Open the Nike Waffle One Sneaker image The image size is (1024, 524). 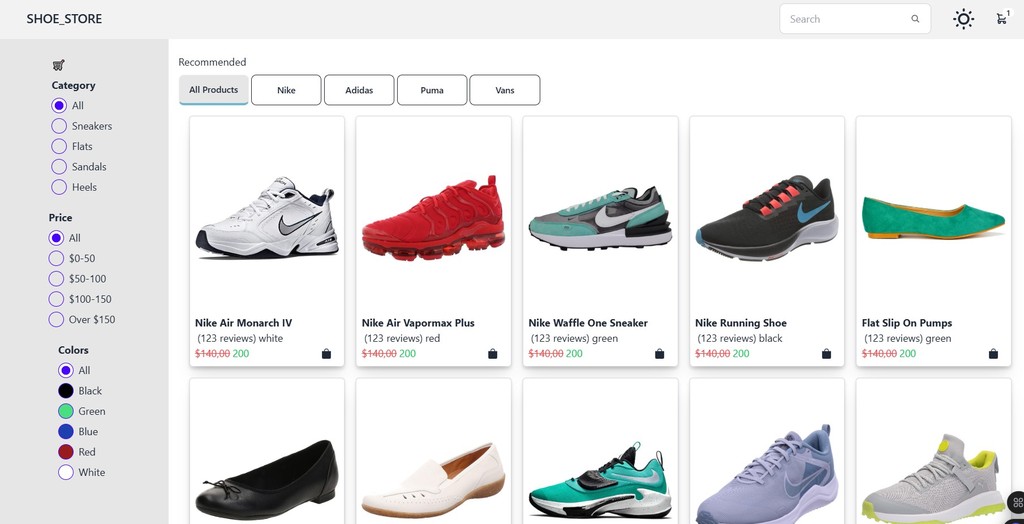[x=600, y=217]
